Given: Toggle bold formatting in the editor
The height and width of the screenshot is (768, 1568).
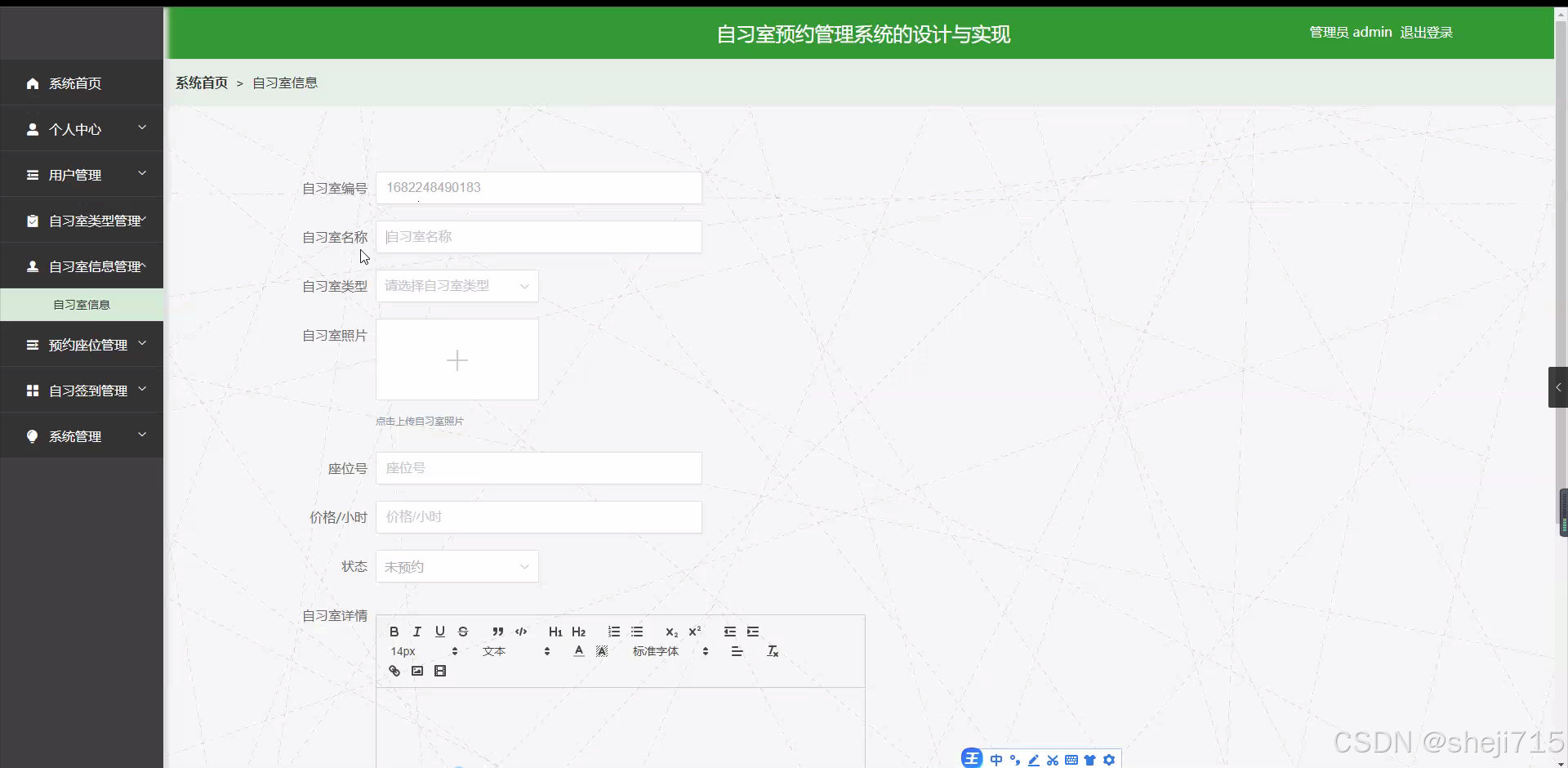Looking at the screenshot, I should pos(394,631).
